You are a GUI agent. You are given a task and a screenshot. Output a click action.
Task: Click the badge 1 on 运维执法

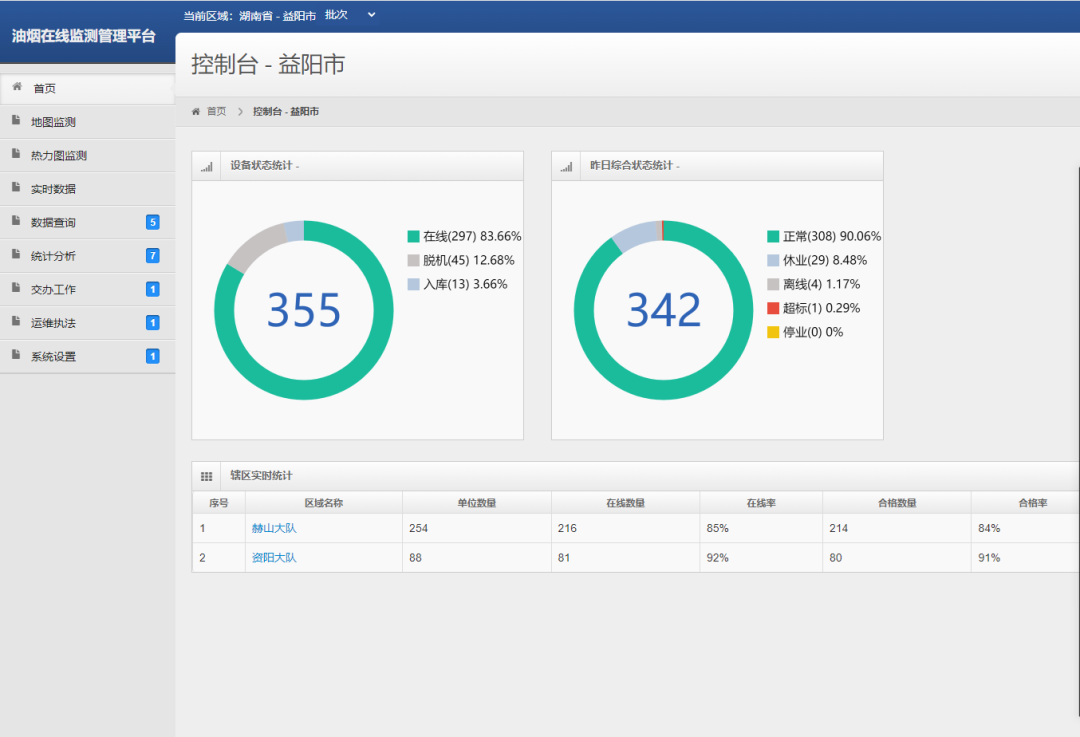[153, 322]
